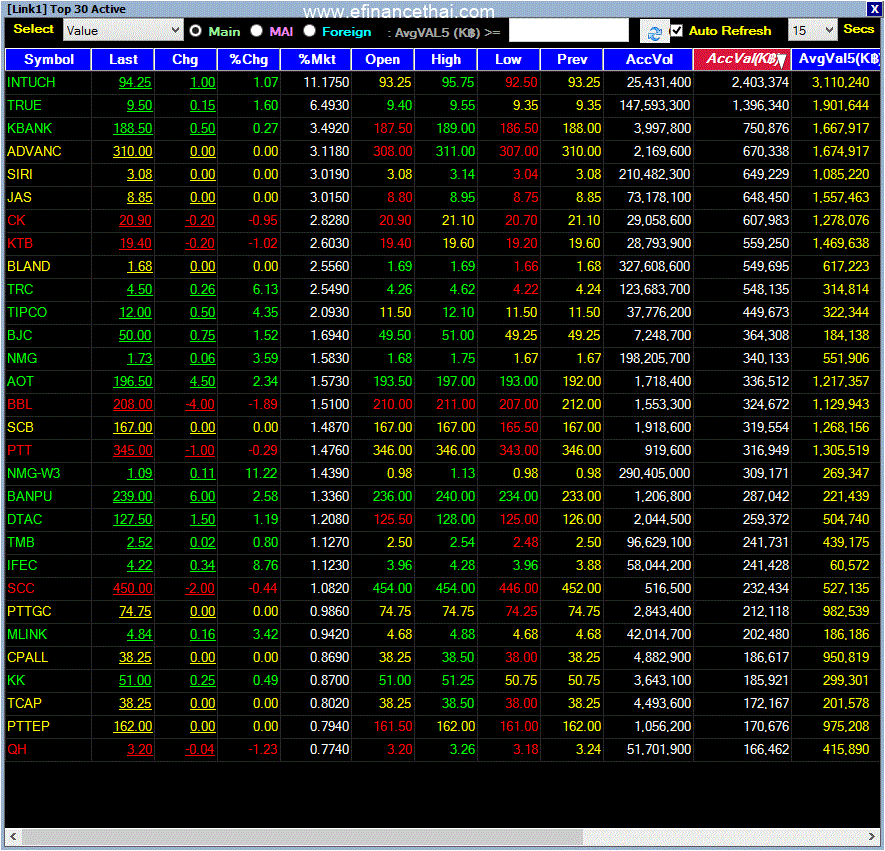Screen dimensions: 885x851
Task: Select the QH symbol
Action: [16, 750]
